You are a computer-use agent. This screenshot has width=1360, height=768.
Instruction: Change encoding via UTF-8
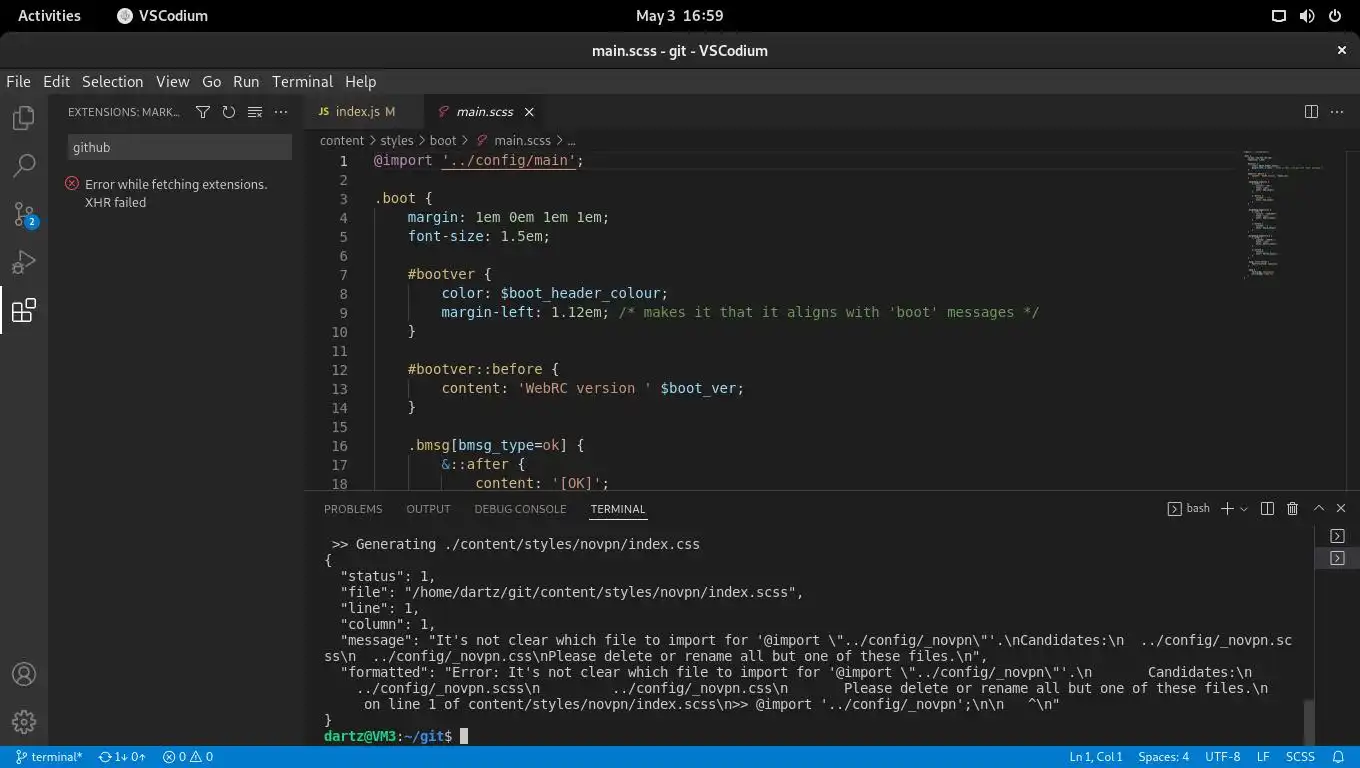(1223, 757)
